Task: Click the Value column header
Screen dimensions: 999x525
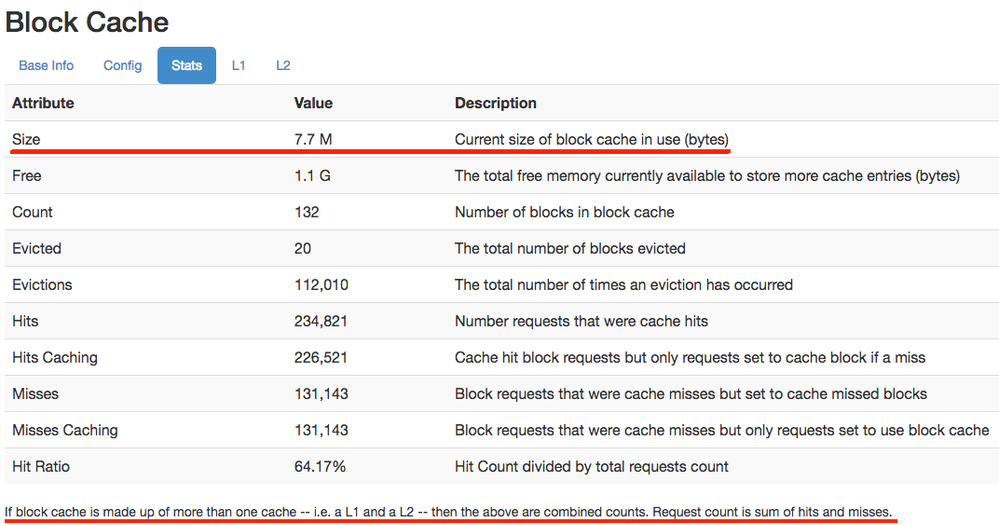Action: (x=313, y=103)
